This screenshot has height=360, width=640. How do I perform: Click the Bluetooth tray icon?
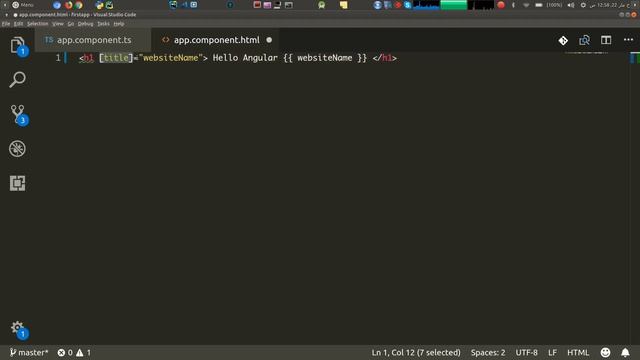pyautogui.click(x=513, y=5)
